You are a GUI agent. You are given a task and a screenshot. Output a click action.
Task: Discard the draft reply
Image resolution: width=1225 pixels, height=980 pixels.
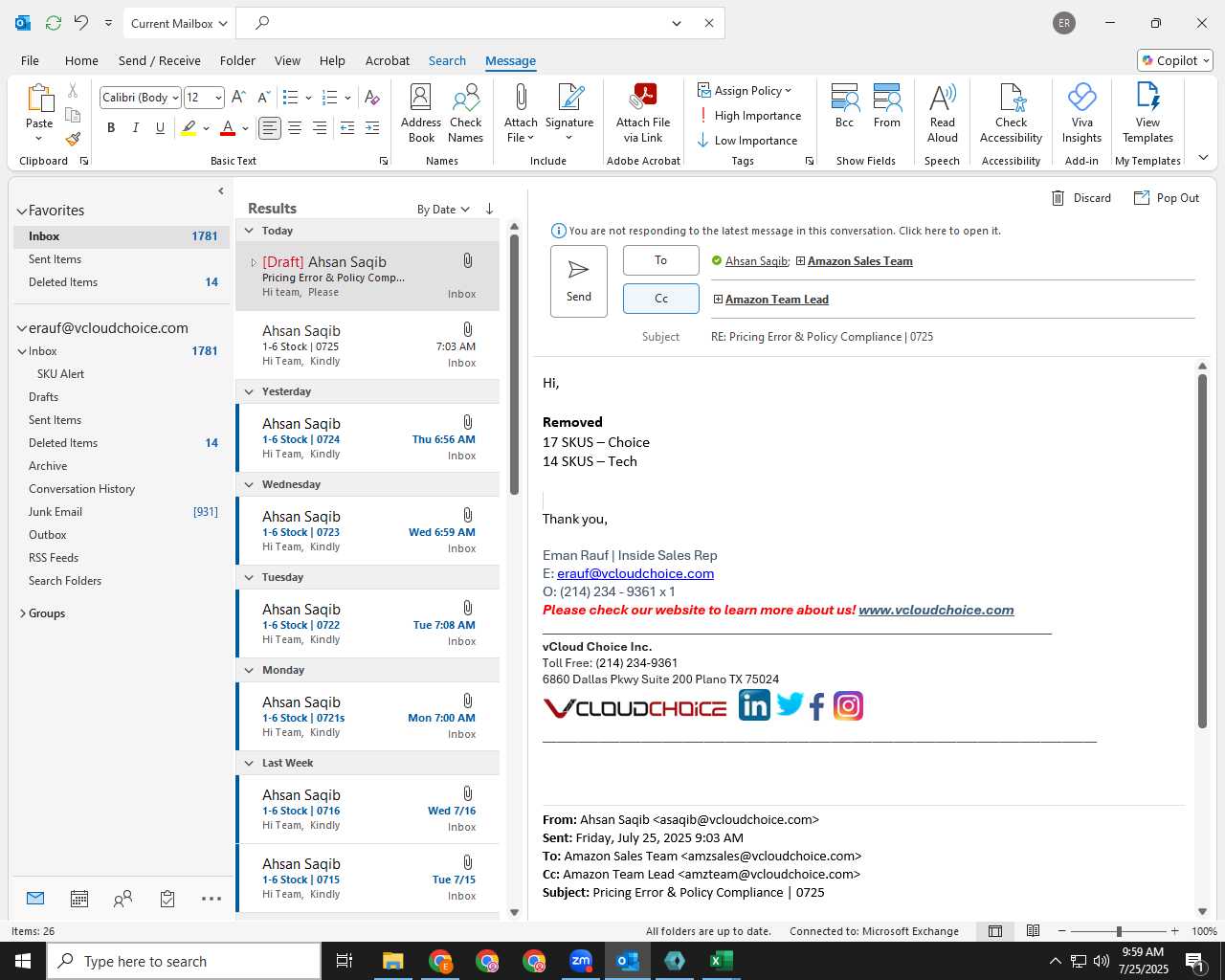pos(1081,198)
